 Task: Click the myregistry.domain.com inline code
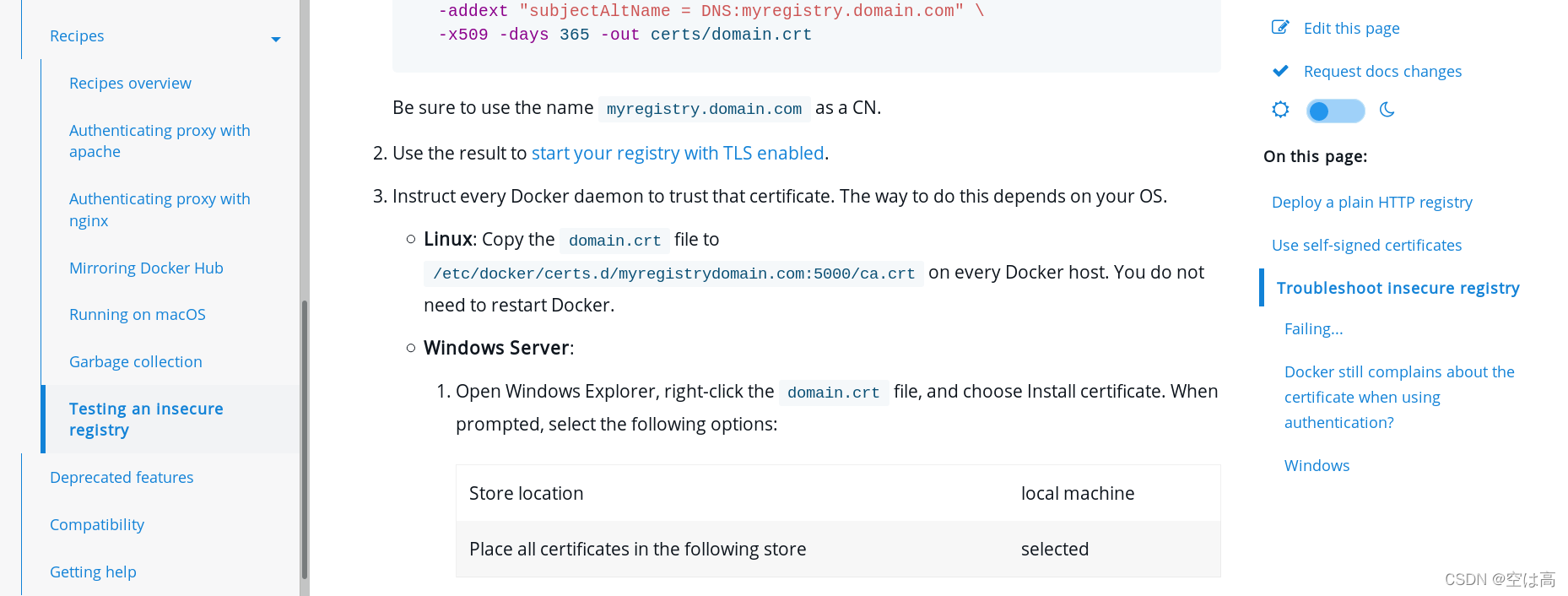point(704,109)
